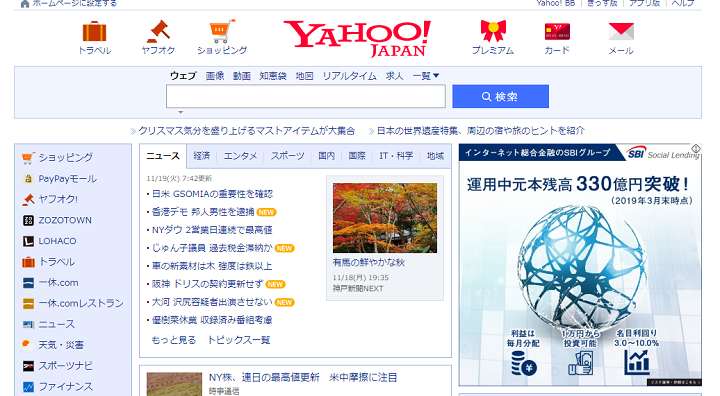The image size is (720, 396).
Task: Click the sidebar ヤフオク! gavel icon
Action: coord(28,199)
